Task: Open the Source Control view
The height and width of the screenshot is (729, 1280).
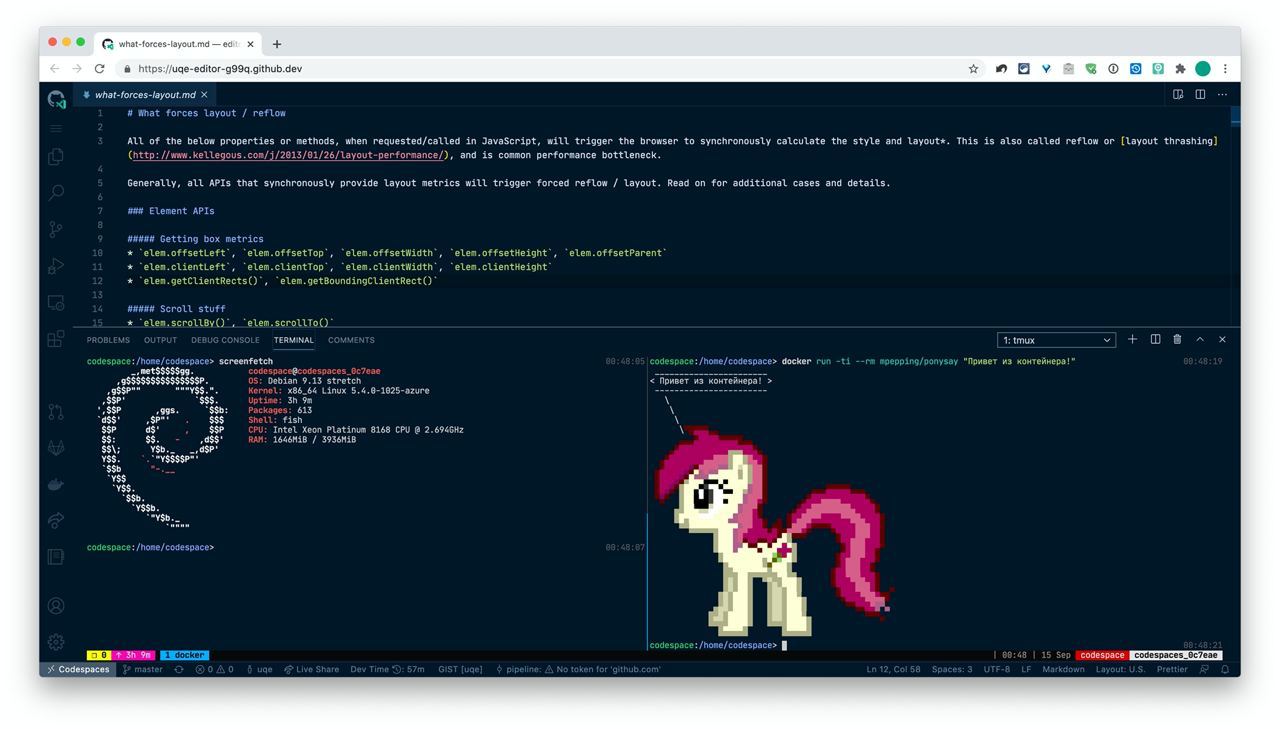Action: click(x=56, y=229)
